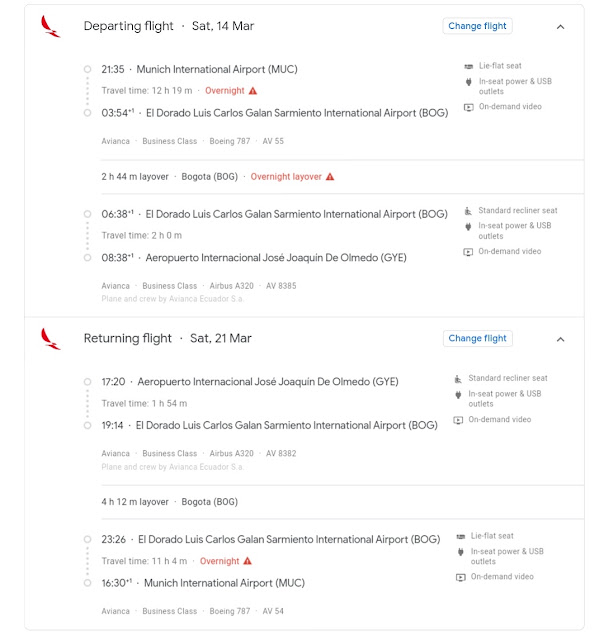The image size is (604, 640).
Task: Click the In-seat power plug icon for AV 8385
Action: click(468, 226)
